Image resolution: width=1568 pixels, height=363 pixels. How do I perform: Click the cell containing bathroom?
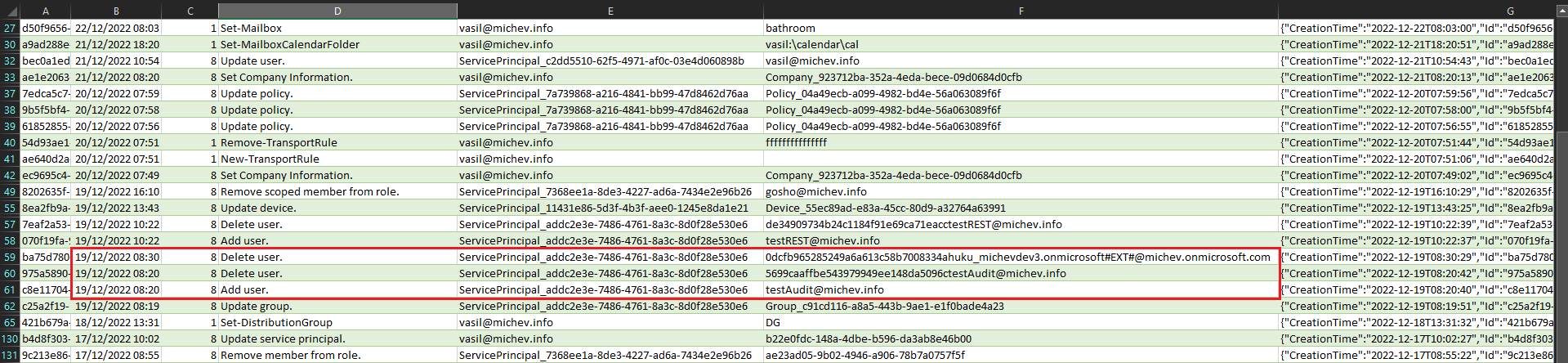coord(790,28)
